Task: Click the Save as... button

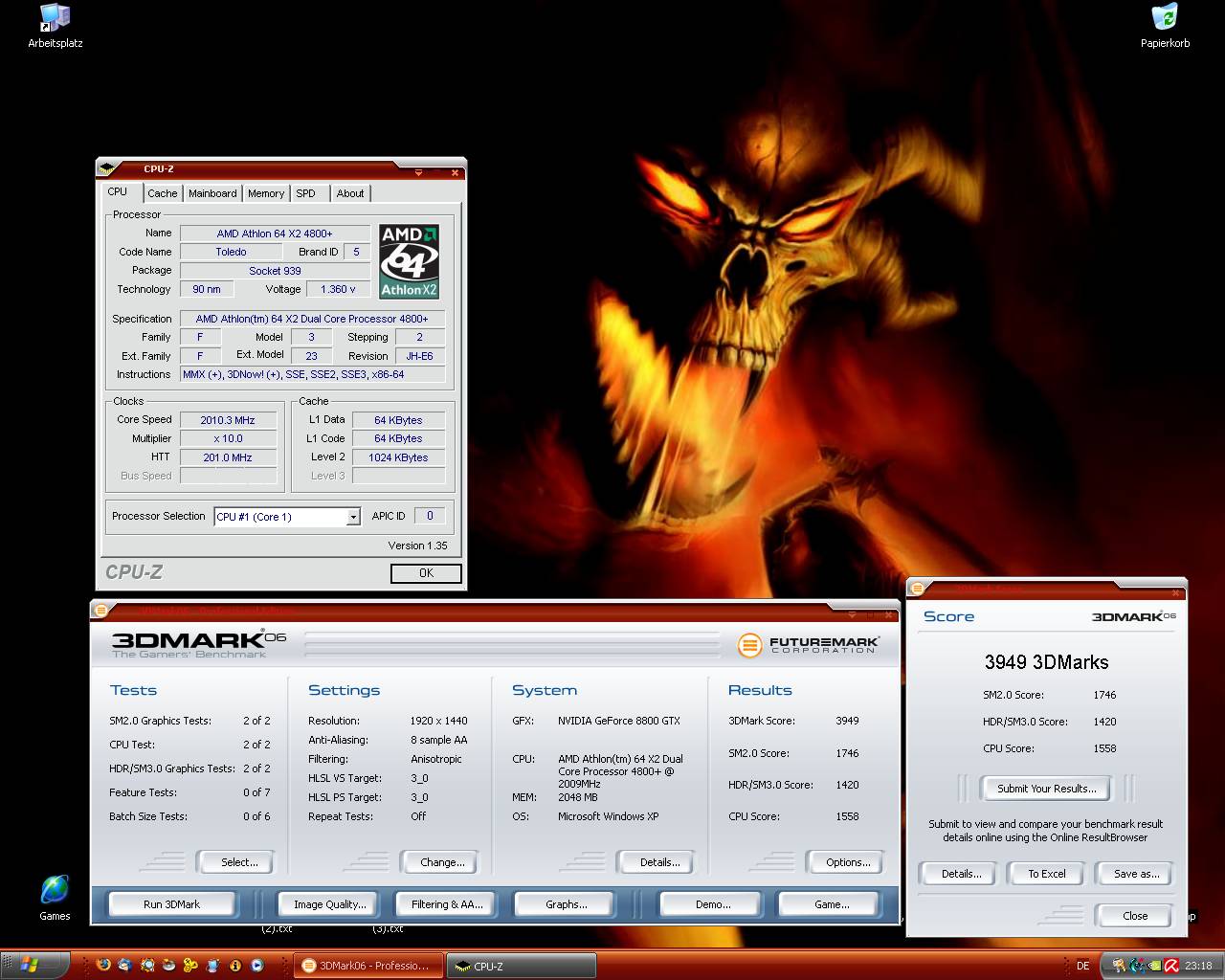Action: tap(1136, 874)
